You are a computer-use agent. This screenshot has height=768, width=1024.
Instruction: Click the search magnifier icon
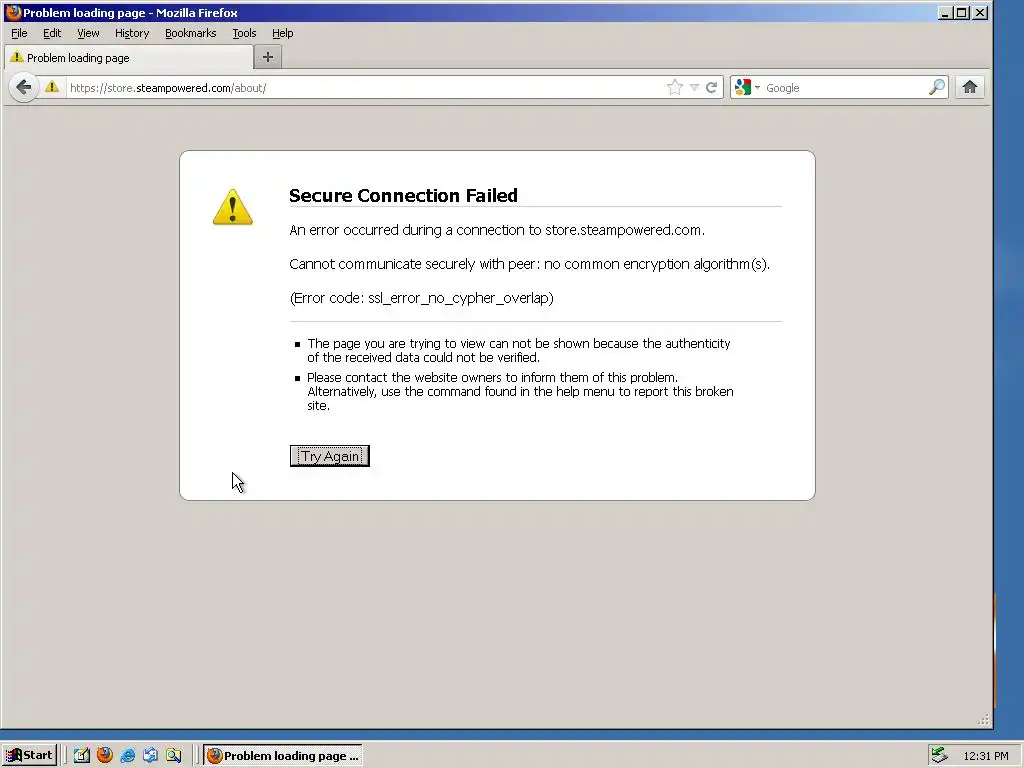pyautogui.click(x=937, y=88)
